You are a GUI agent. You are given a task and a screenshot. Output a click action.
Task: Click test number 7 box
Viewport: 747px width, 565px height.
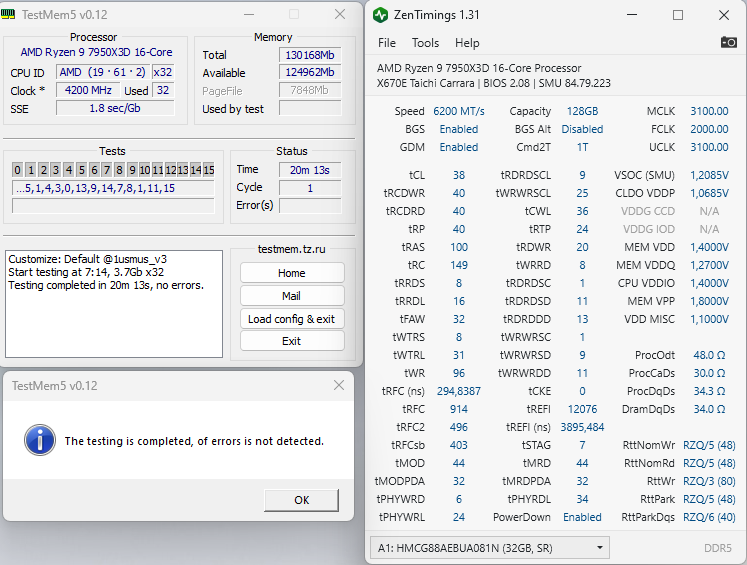[107, 170]
